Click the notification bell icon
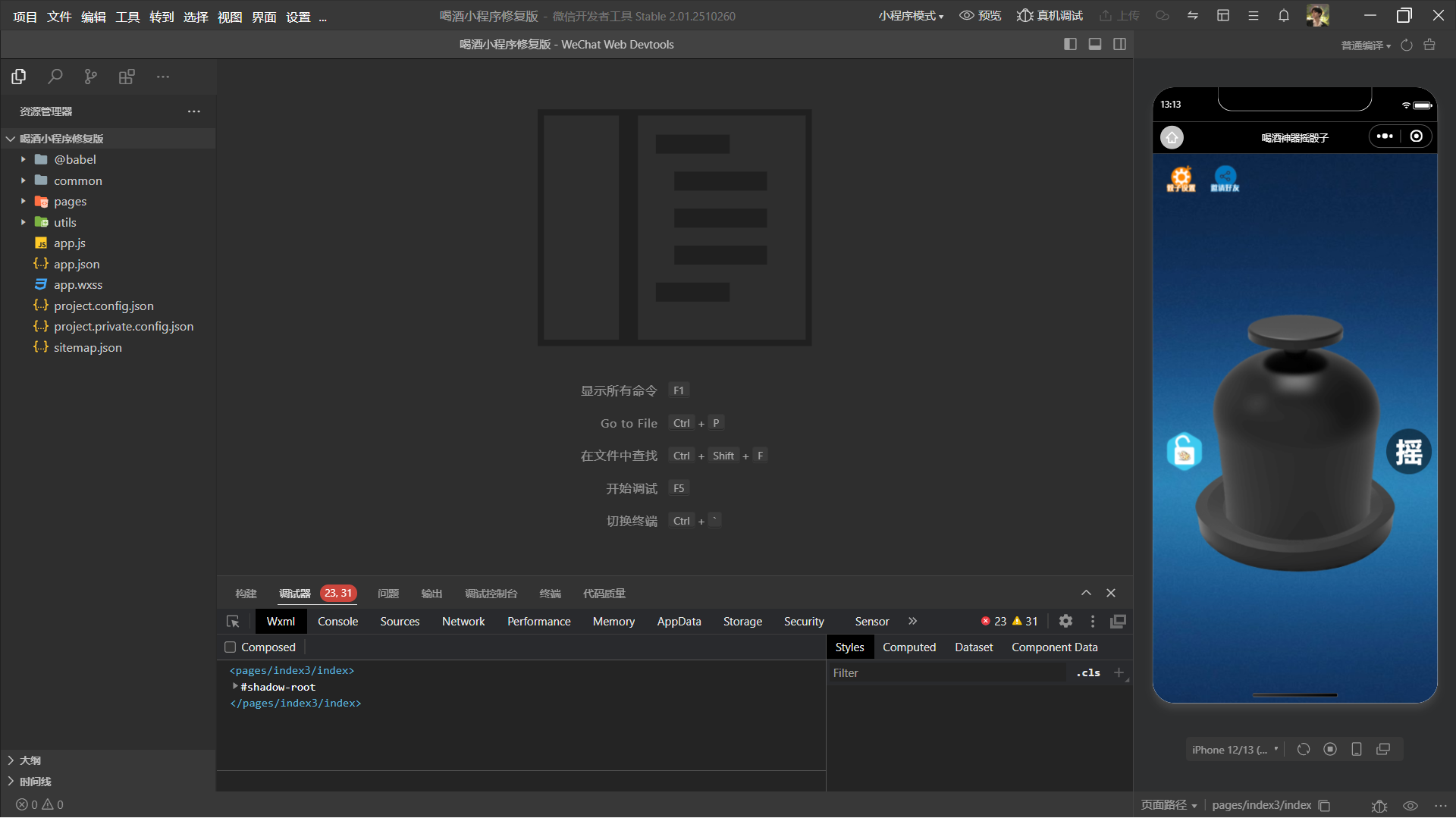This screenshot has height=818, width=1456. [x=1283, y=16]
